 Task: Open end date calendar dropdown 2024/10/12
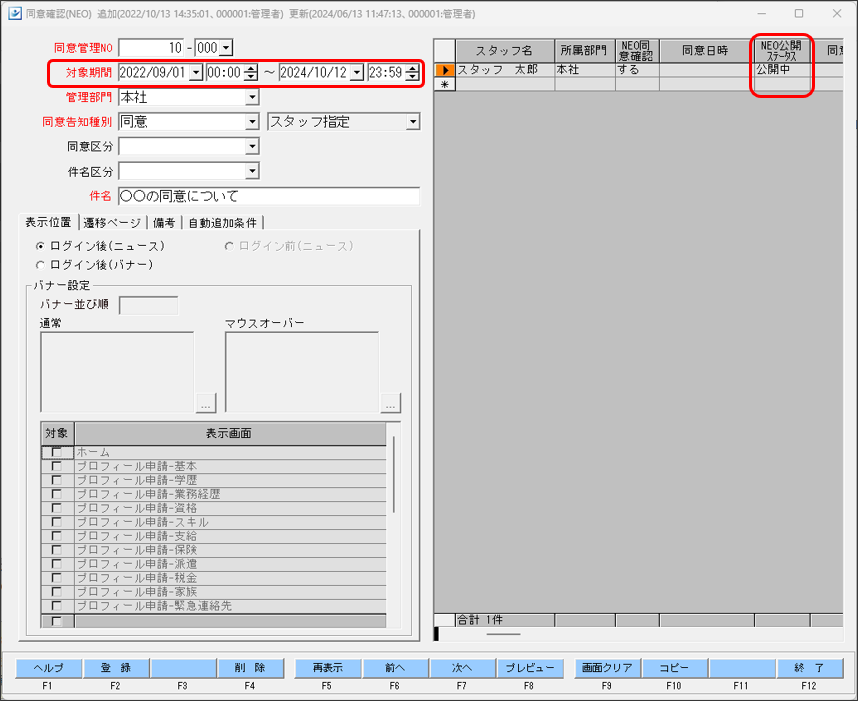pos(357,73)
